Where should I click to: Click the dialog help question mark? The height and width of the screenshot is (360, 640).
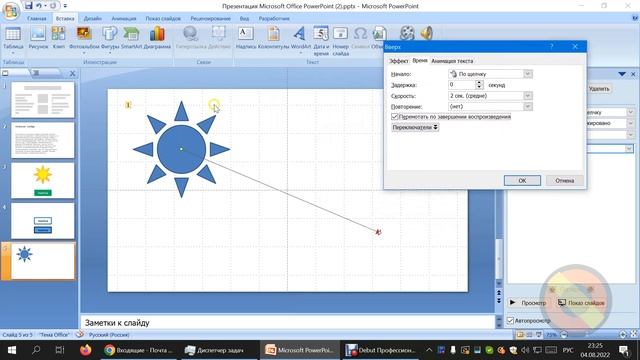pyautogui.click(x=551, y=47)
